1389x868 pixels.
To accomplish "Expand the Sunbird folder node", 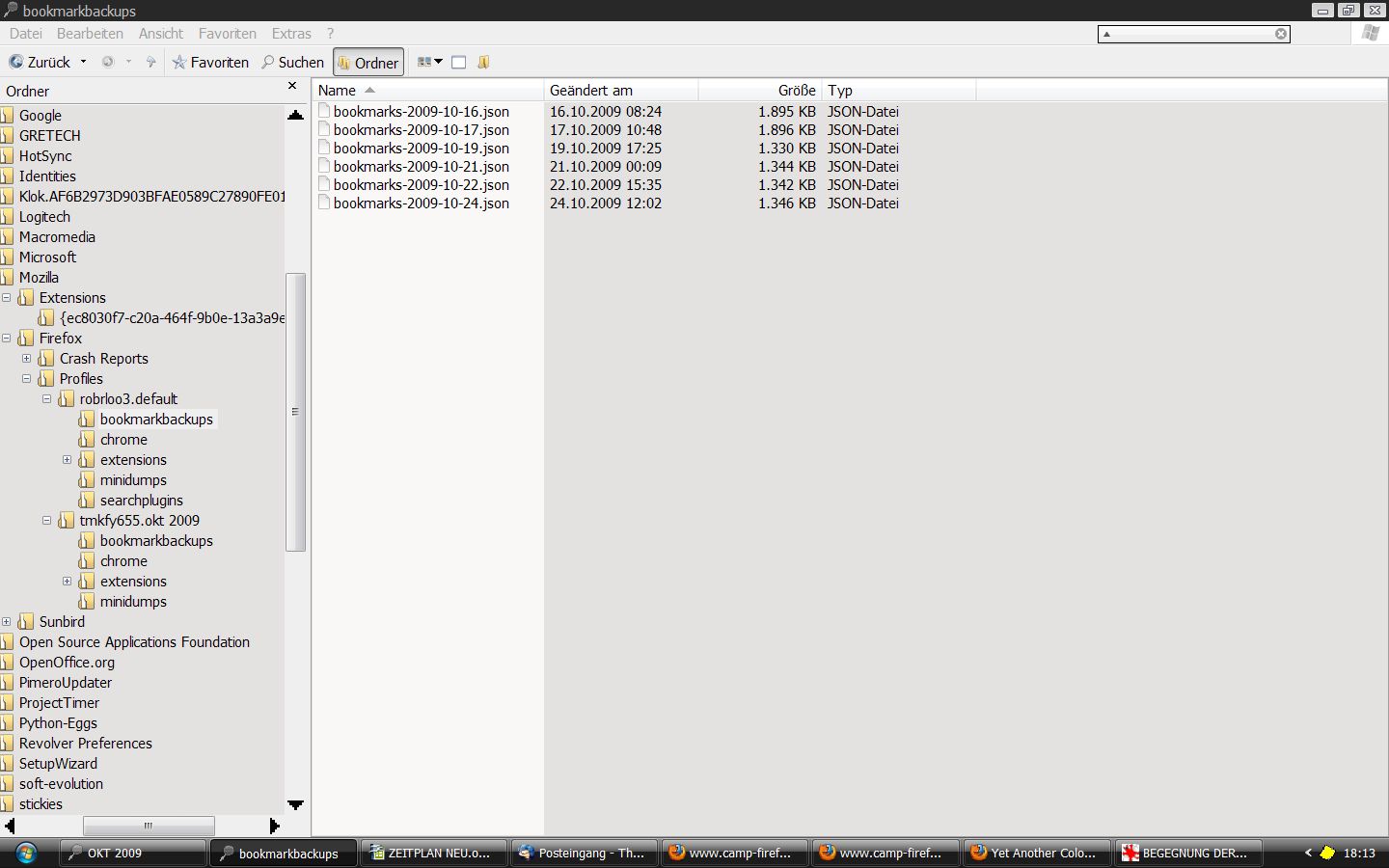I will coord(7,622).
